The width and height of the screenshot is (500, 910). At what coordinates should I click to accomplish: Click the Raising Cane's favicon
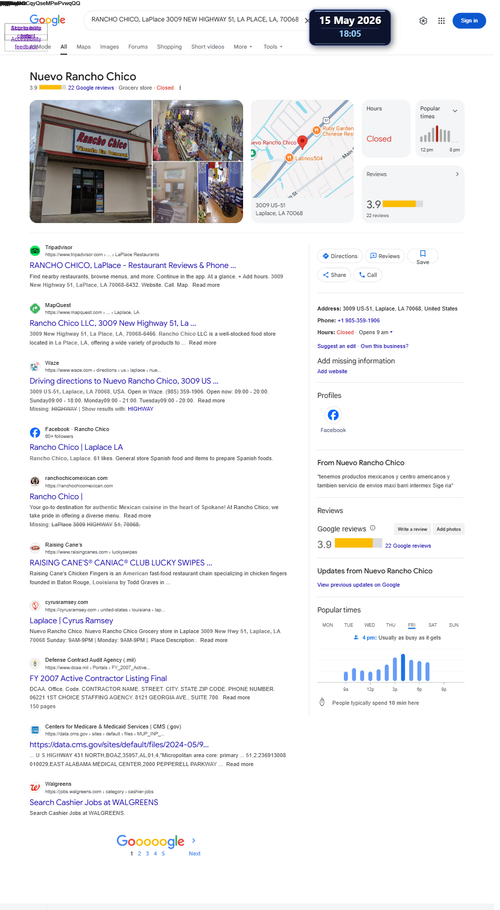(35, 547)
